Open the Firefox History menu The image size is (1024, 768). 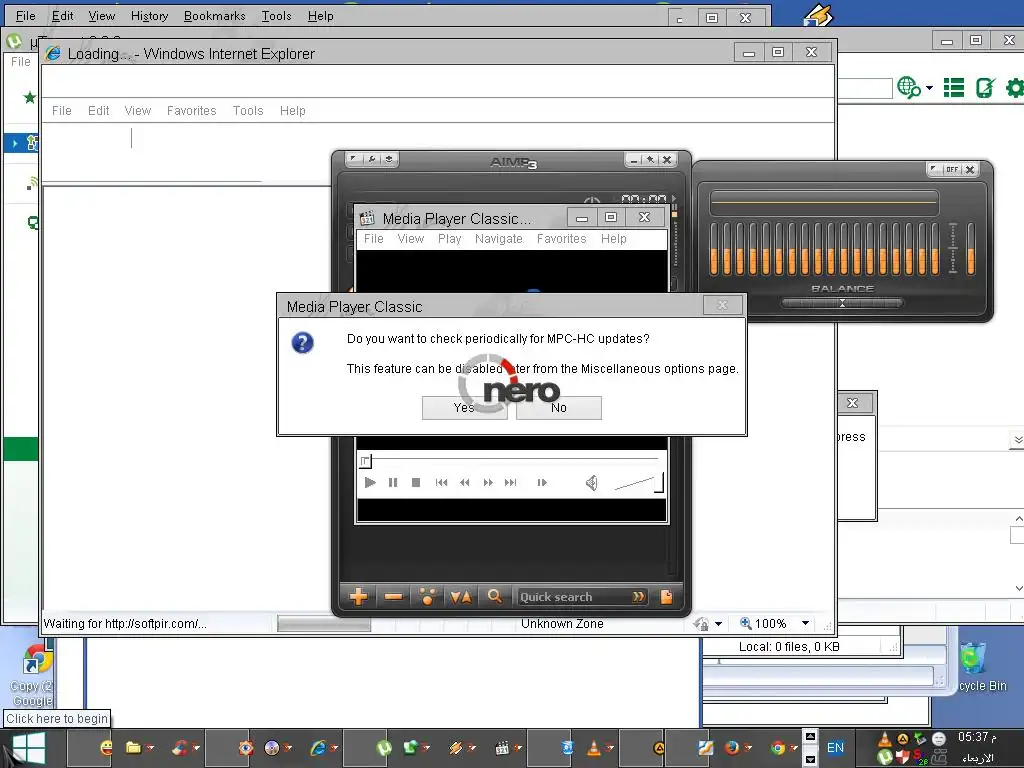tap(150, 16)
